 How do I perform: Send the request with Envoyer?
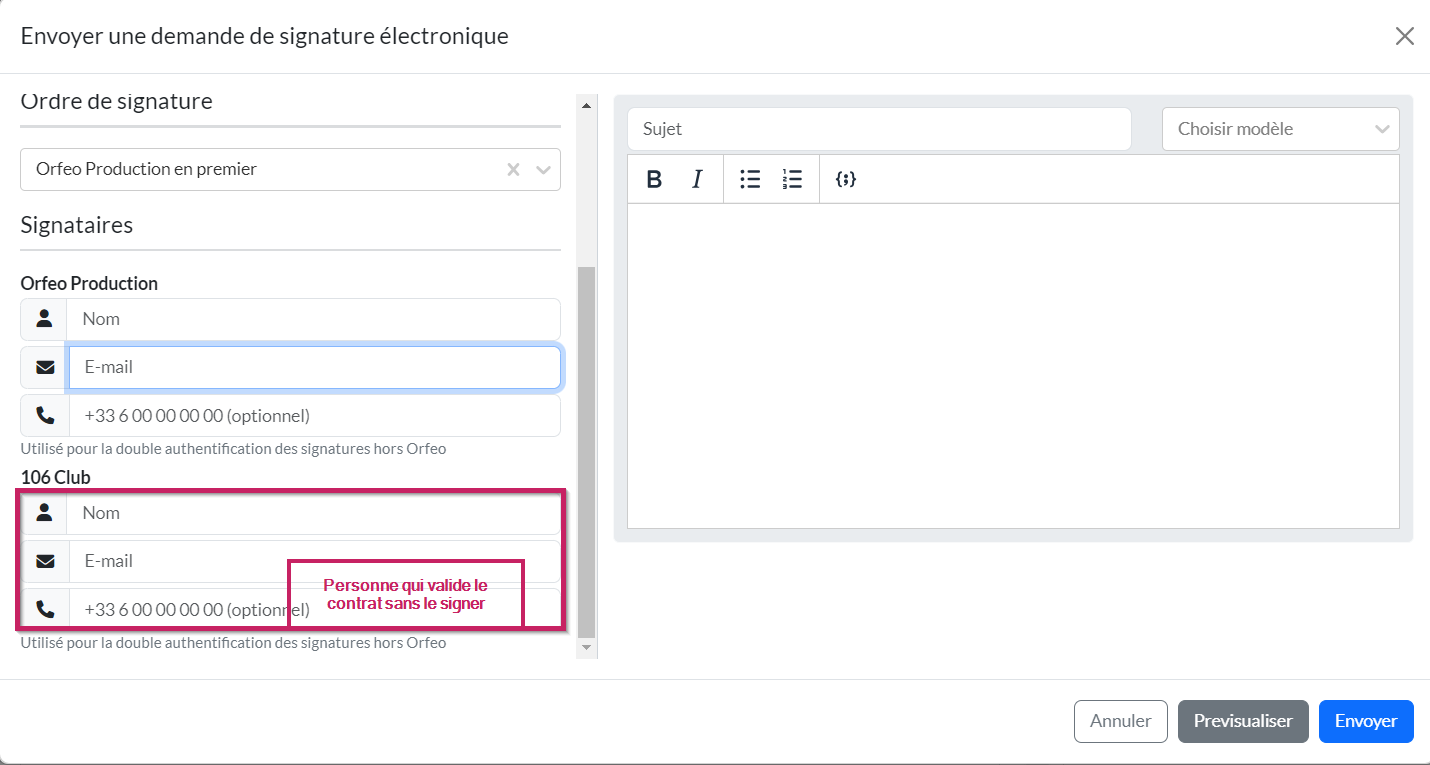coord(1365,721)
